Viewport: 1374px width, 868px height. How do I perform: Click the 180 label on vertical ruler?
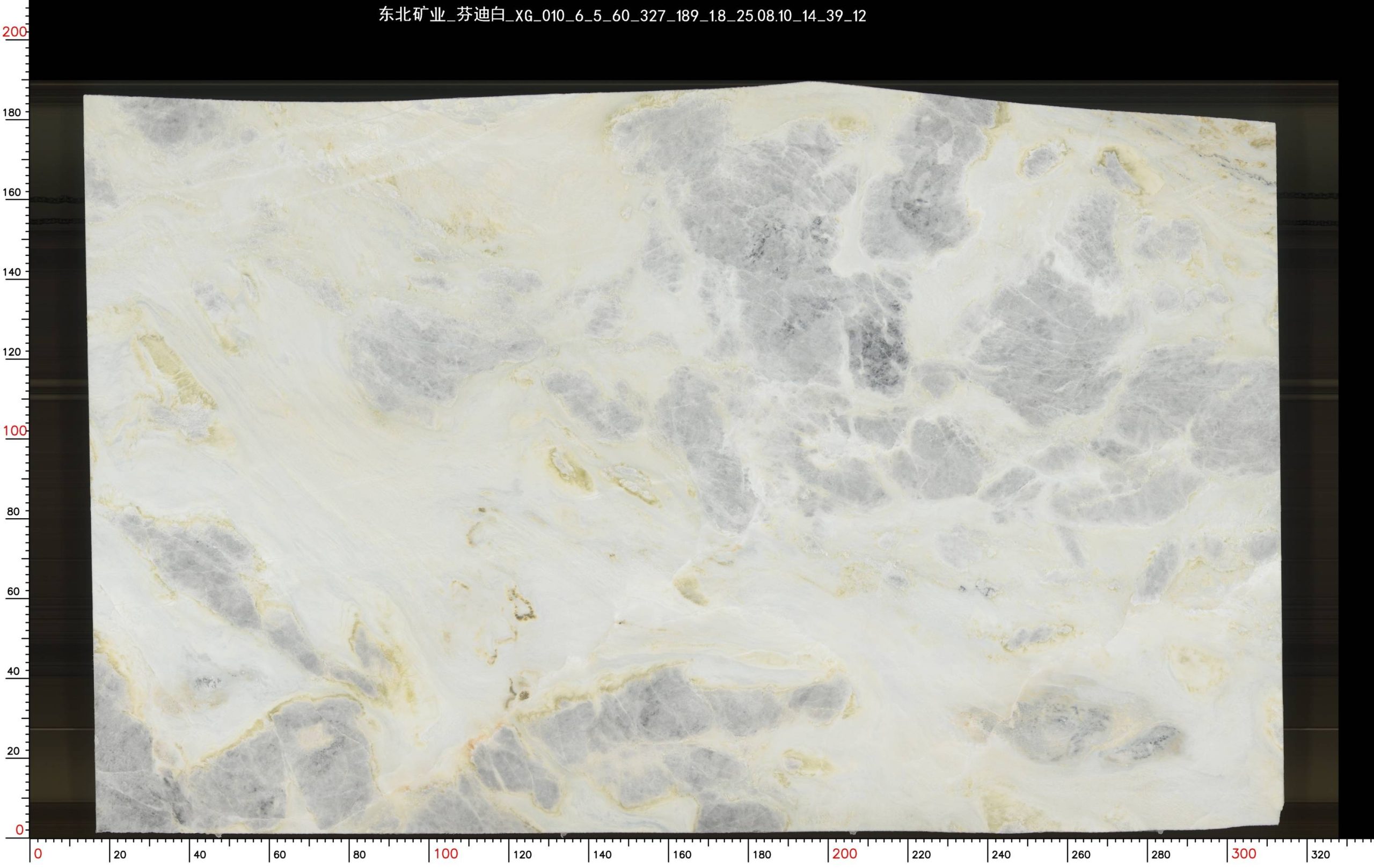pos(11,112)
